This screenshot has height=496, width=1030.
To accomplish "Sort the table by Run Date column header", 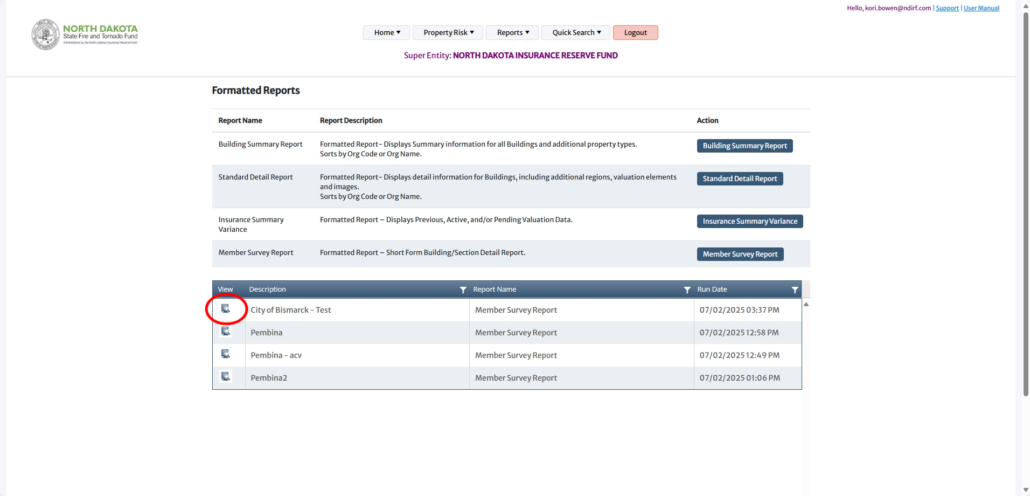I will pyautogui.click(x=713, y=290).
